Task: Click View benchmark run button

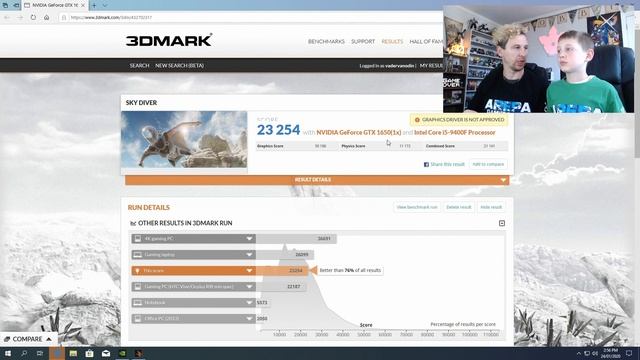Action: (x=417, y=207)
